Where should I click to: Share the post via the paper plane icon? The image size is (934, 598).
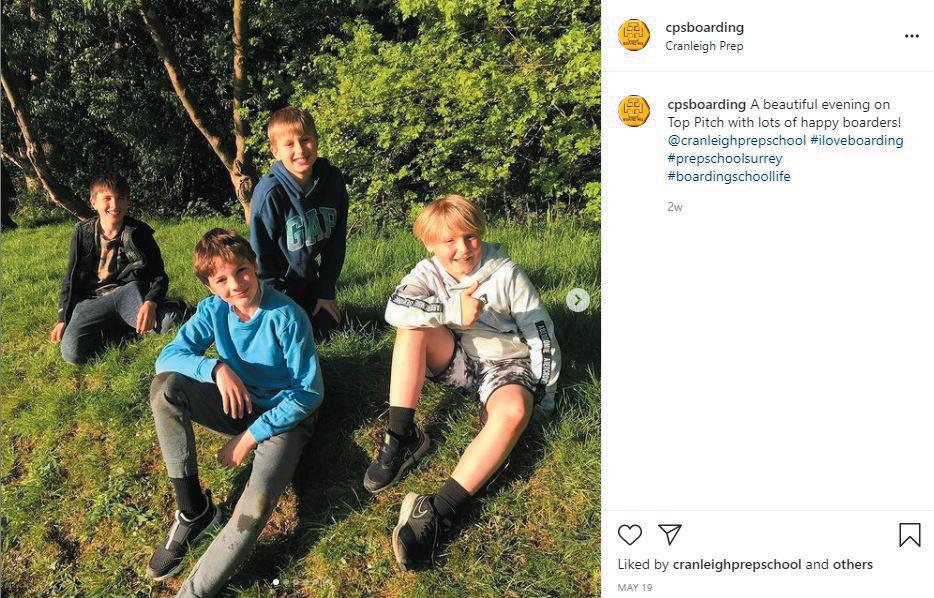click(x=670, y=534)
